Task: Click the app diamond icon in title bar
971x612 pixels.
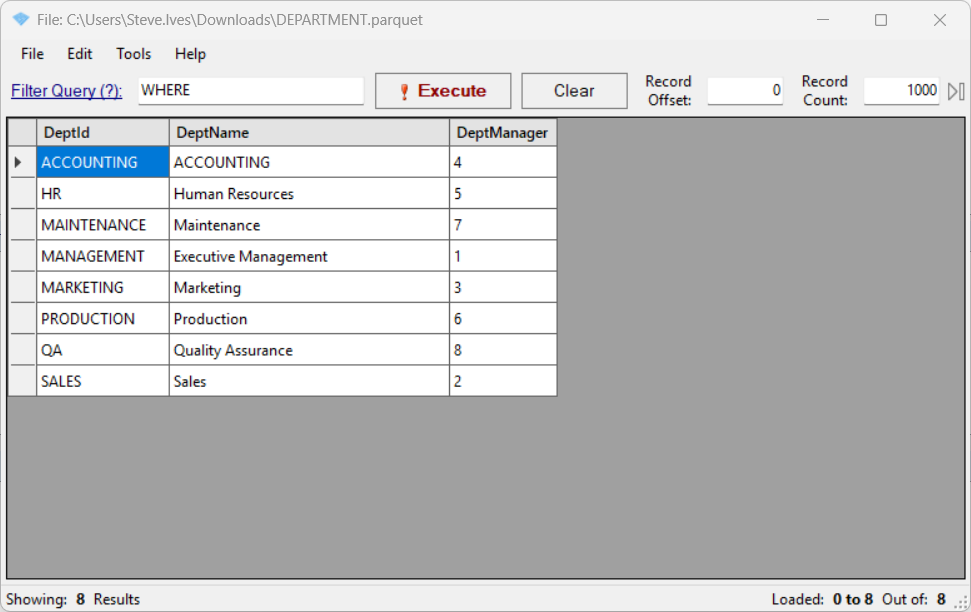Action: [20, 20]
